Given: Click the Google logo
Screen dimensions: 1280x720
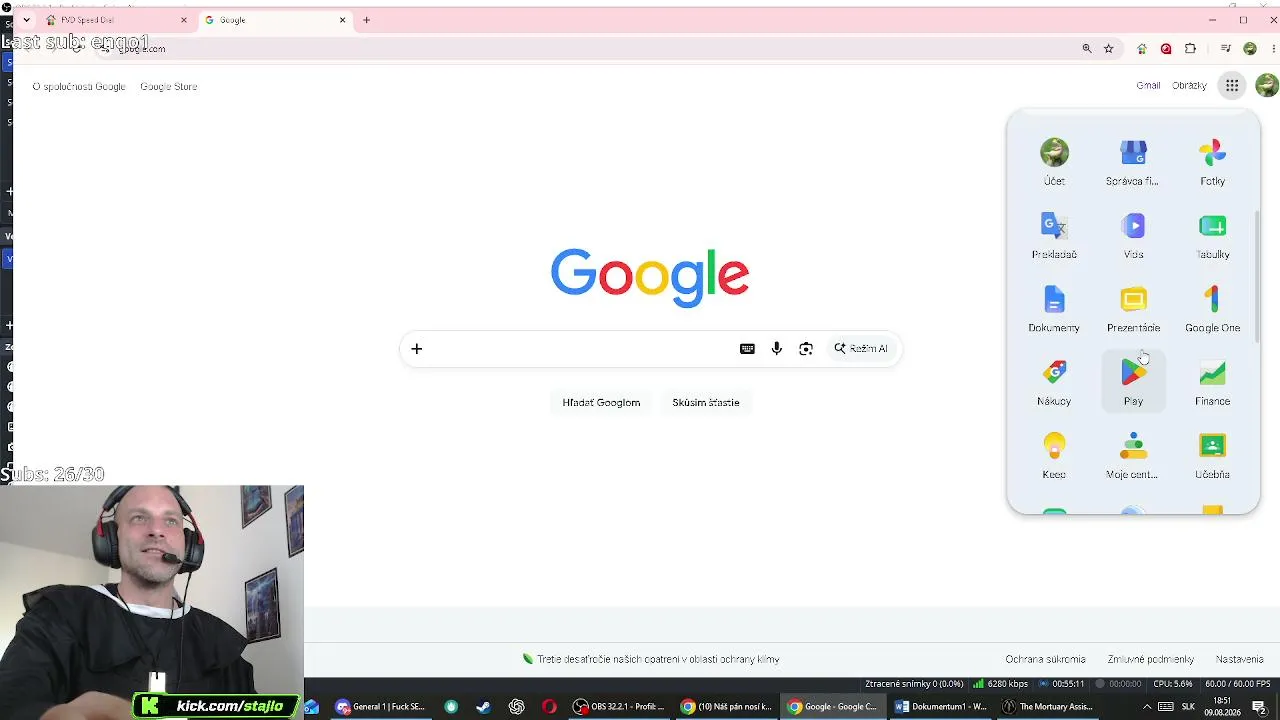Looking at the screenshot, I should [x=650, y=277].
